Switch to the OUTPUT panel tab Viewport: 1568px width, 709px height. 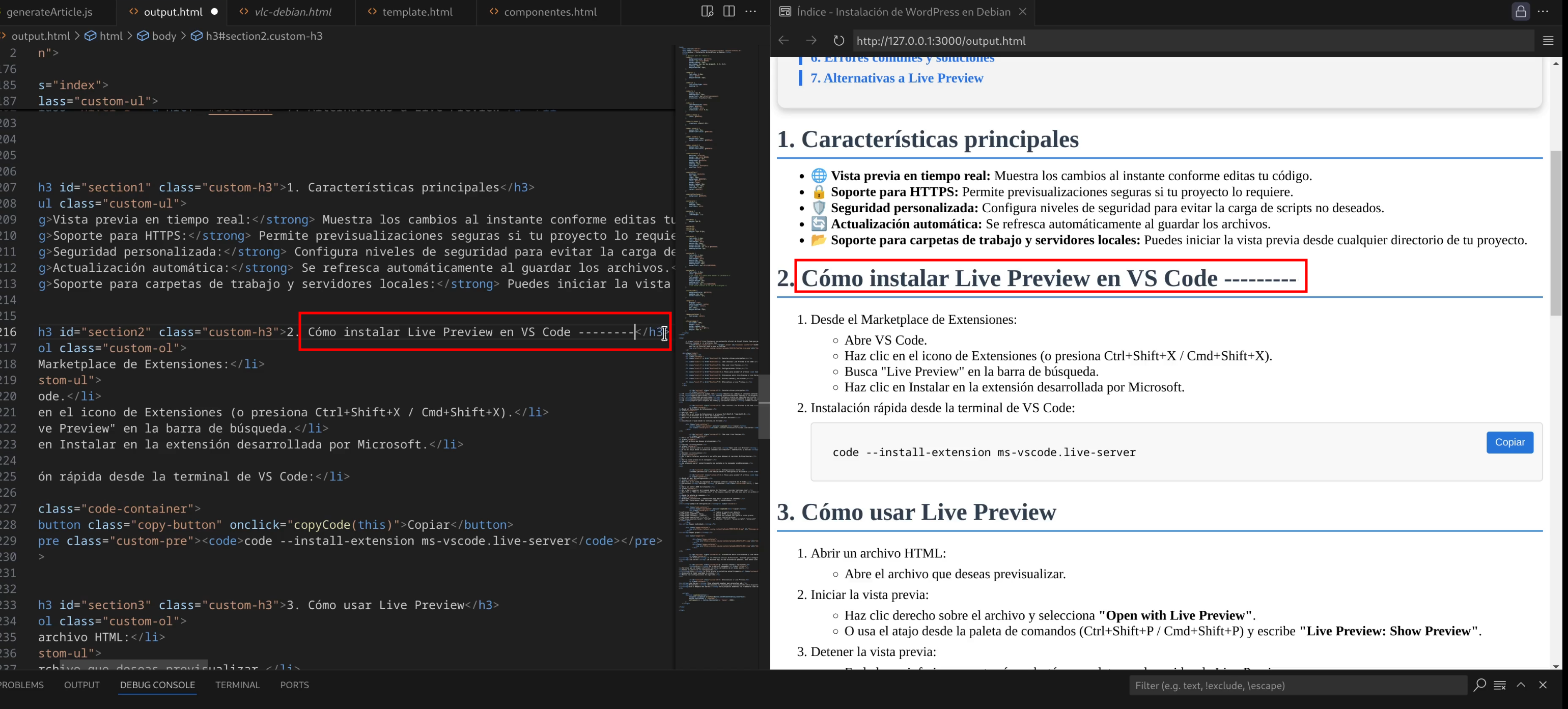coord(81,685)
